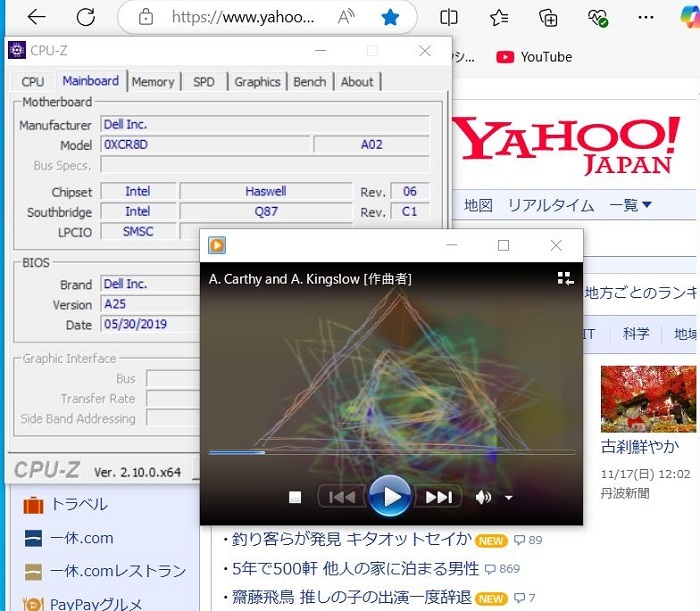Click the PayPayグルメ icon in the sidebar
The width and height of the screenshot is (700, 611).
[33, 604]
